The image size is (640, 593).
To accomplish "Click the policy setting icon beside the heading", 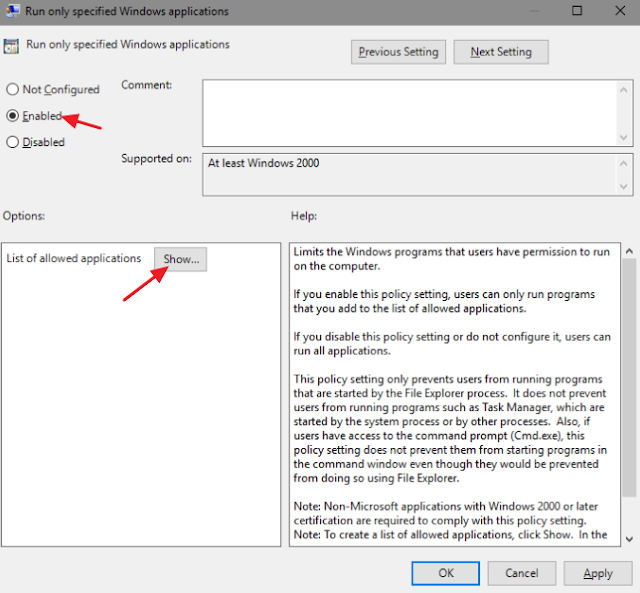I will point(11,46).
